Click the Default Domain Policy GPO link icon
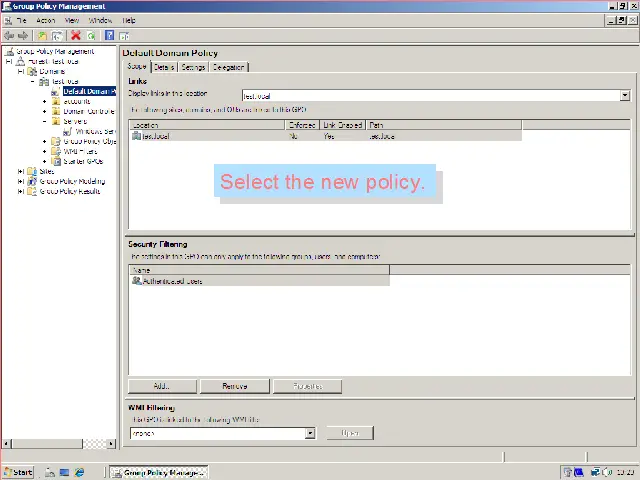 [56, 91]
